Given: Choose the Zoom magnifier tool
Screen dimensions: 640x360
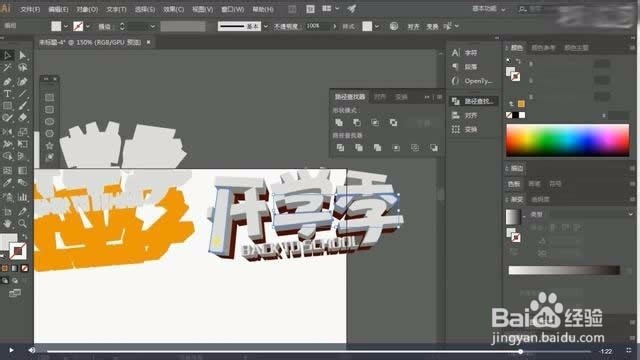Looking at the screenshot, I should pos(22,224).
